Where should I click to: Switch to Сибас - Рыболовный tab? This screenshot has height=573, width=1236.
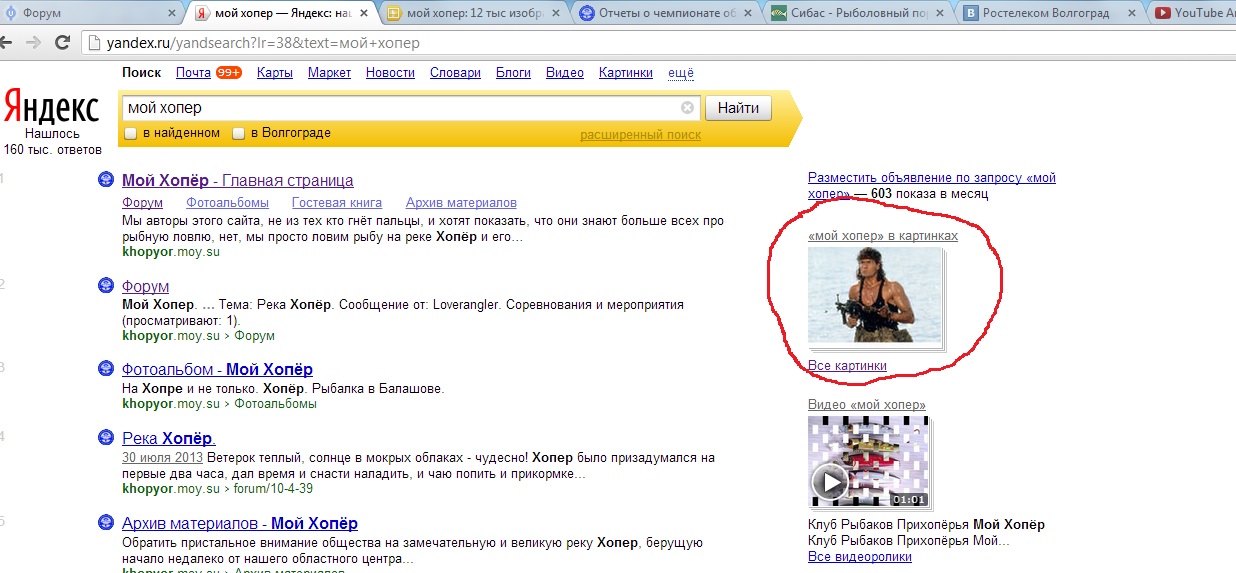(856, 13)
